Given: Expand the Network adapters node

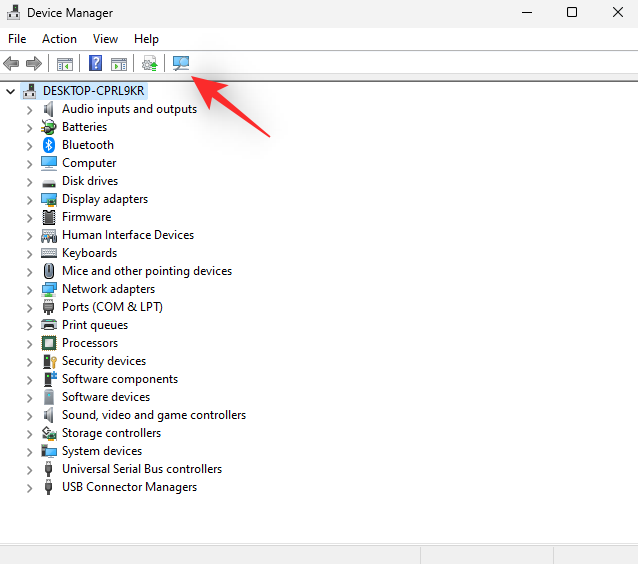Looking at the screenshot, I should [x=30, y=289].
